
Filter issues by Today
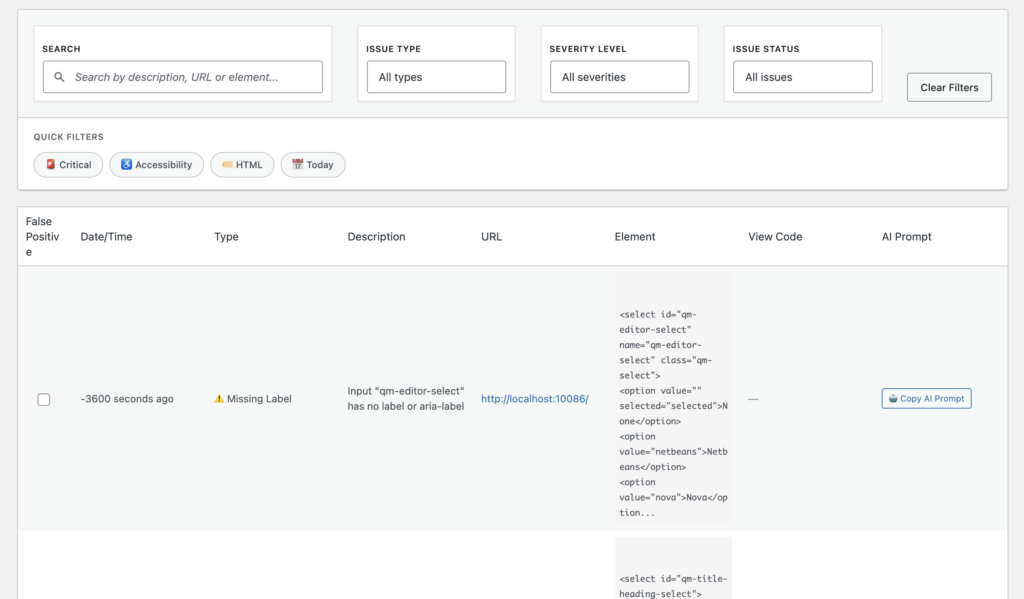(312, 165)
